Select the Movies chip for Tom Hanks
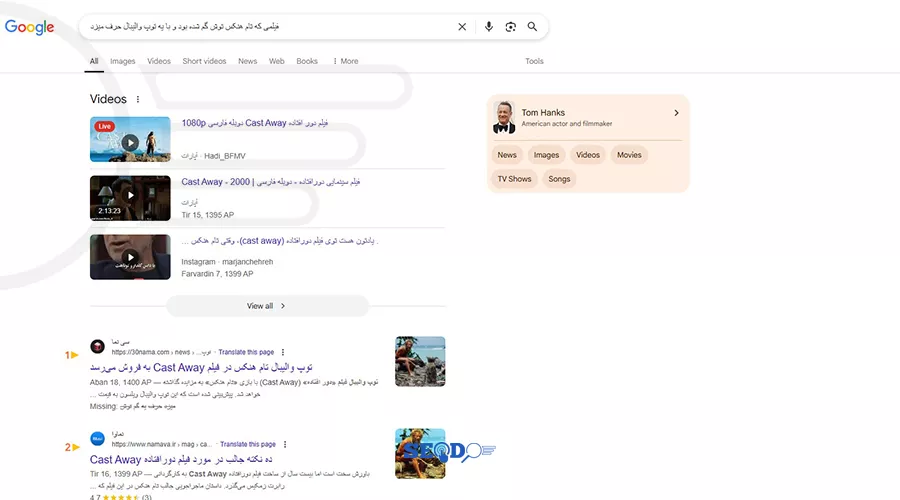The height and width of the screenshot is (500, 900). 629,155
